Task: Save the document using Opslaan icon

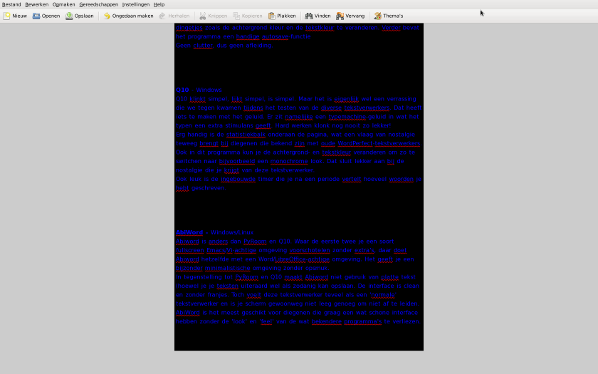Action: (69, 16)
